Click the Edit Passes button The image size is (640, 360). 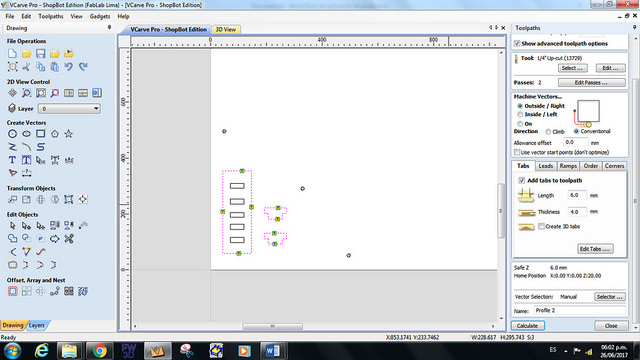point(591,82)
